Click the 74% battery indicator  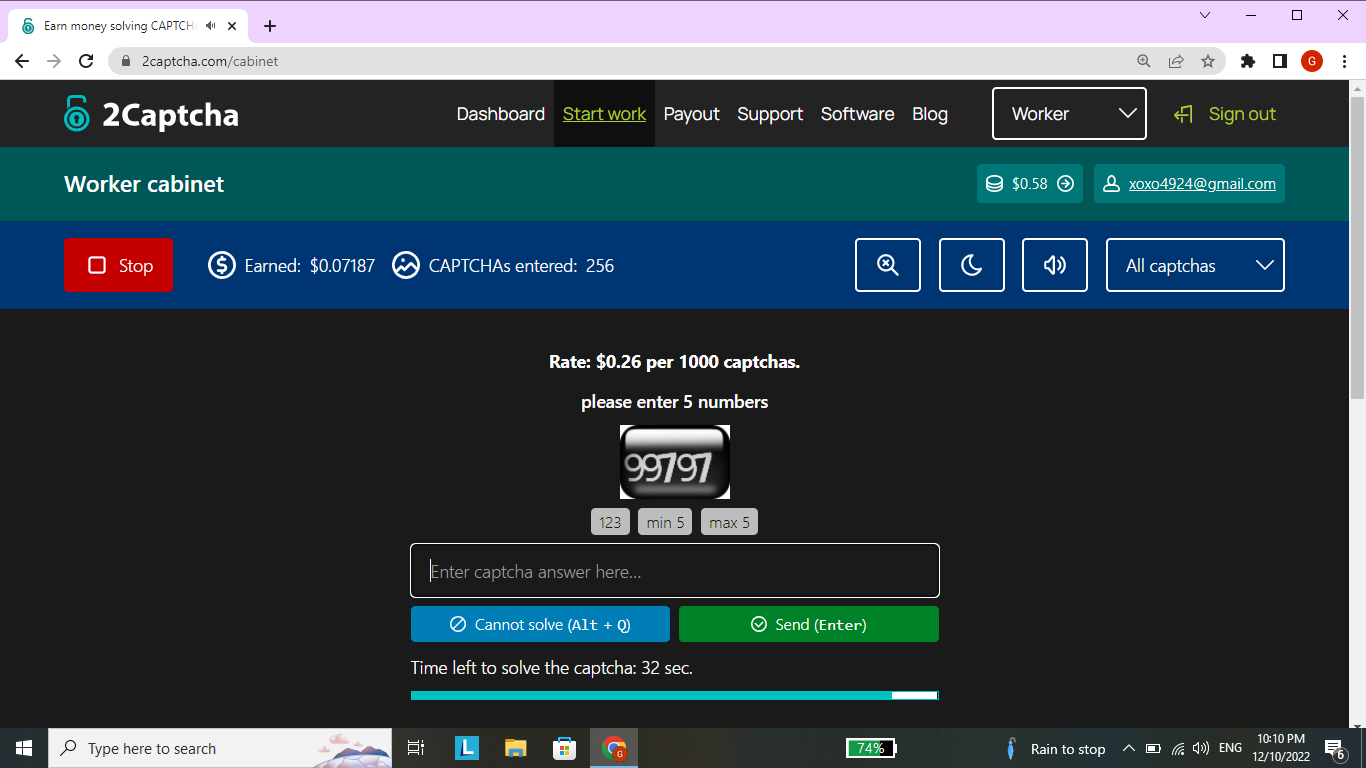tap(871, 748)
